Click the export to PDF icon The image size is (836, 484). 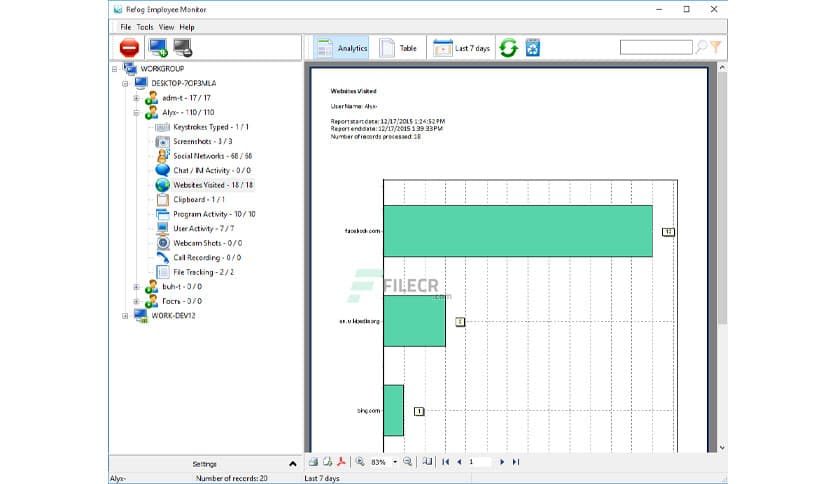(341, 462)
